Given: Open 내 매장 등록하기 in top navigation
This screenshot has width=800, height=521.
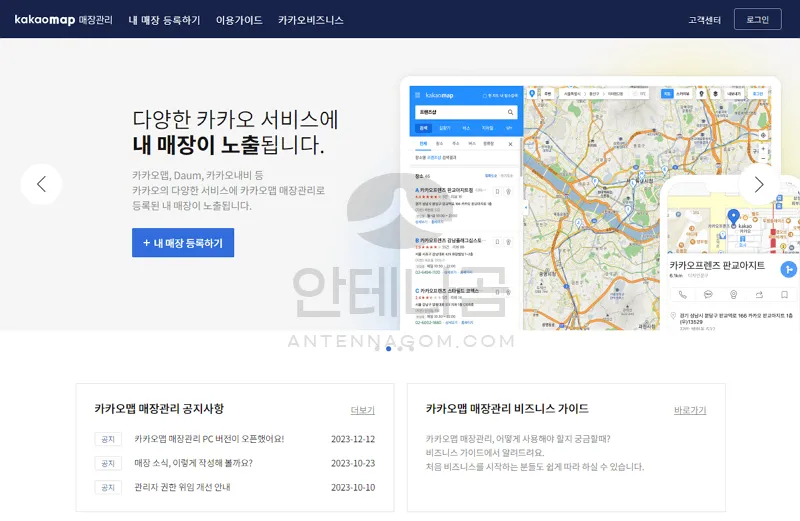Looking at the screenshot, I should tap(164, 20).
